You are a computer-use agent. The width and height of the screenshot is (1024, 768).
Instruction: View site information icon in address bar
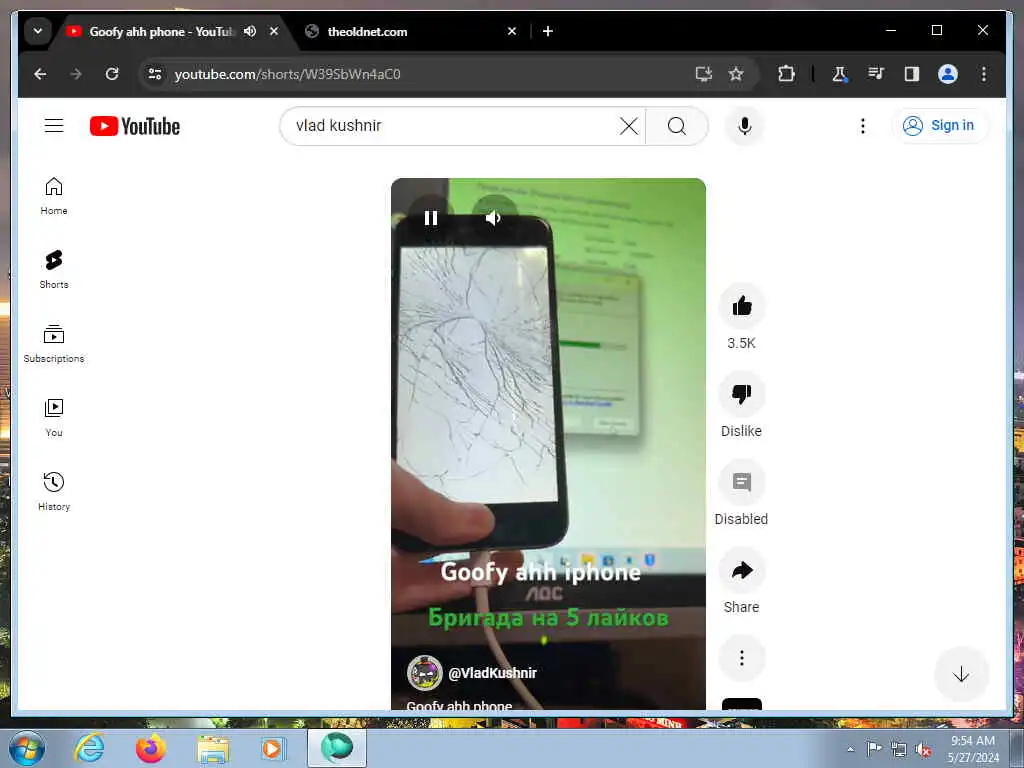(155, 74)
